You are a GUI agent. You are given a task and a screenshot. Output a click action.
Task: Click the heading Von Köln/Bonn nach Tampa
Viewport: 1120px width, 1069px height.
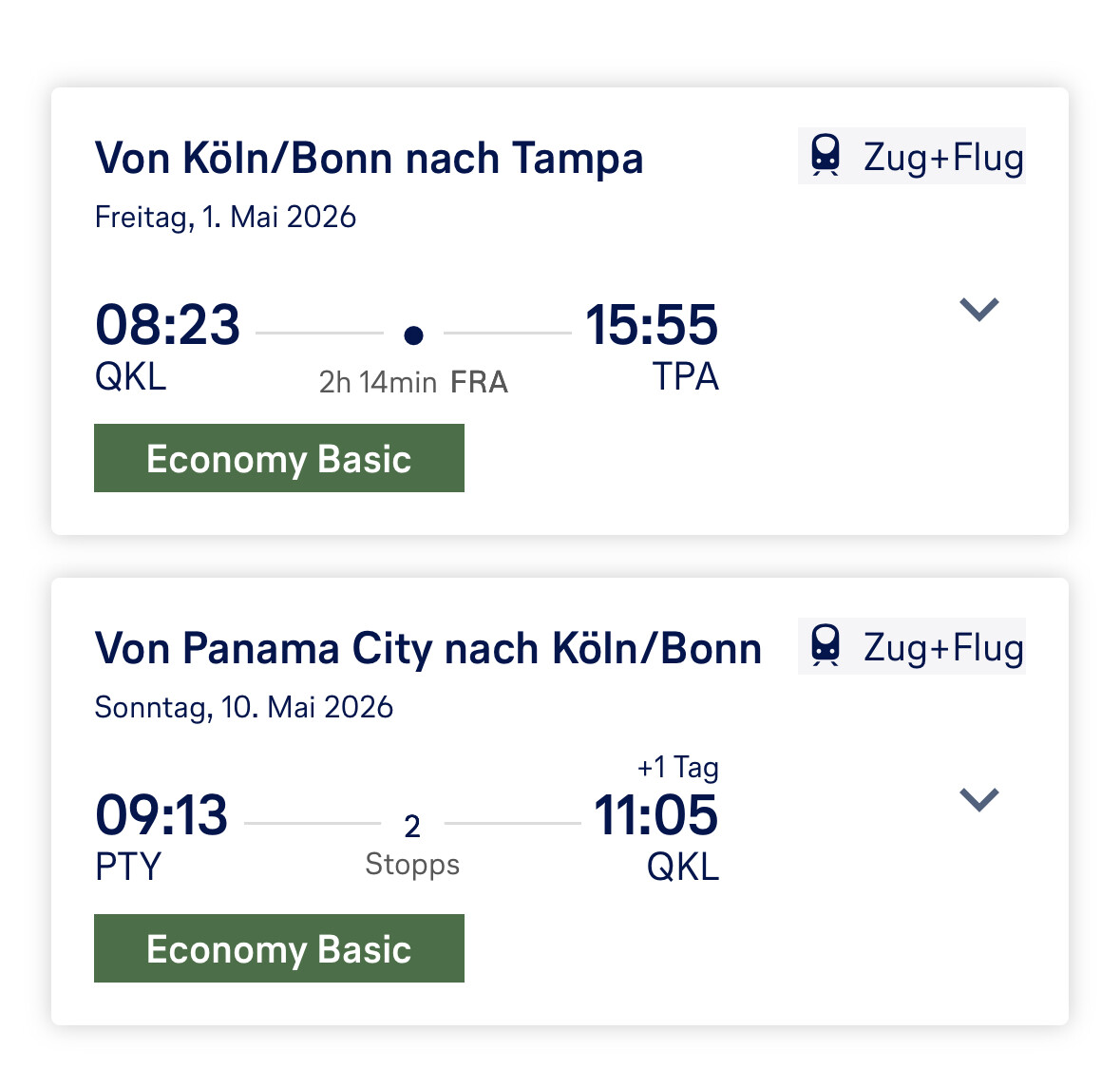click(369, 159)
